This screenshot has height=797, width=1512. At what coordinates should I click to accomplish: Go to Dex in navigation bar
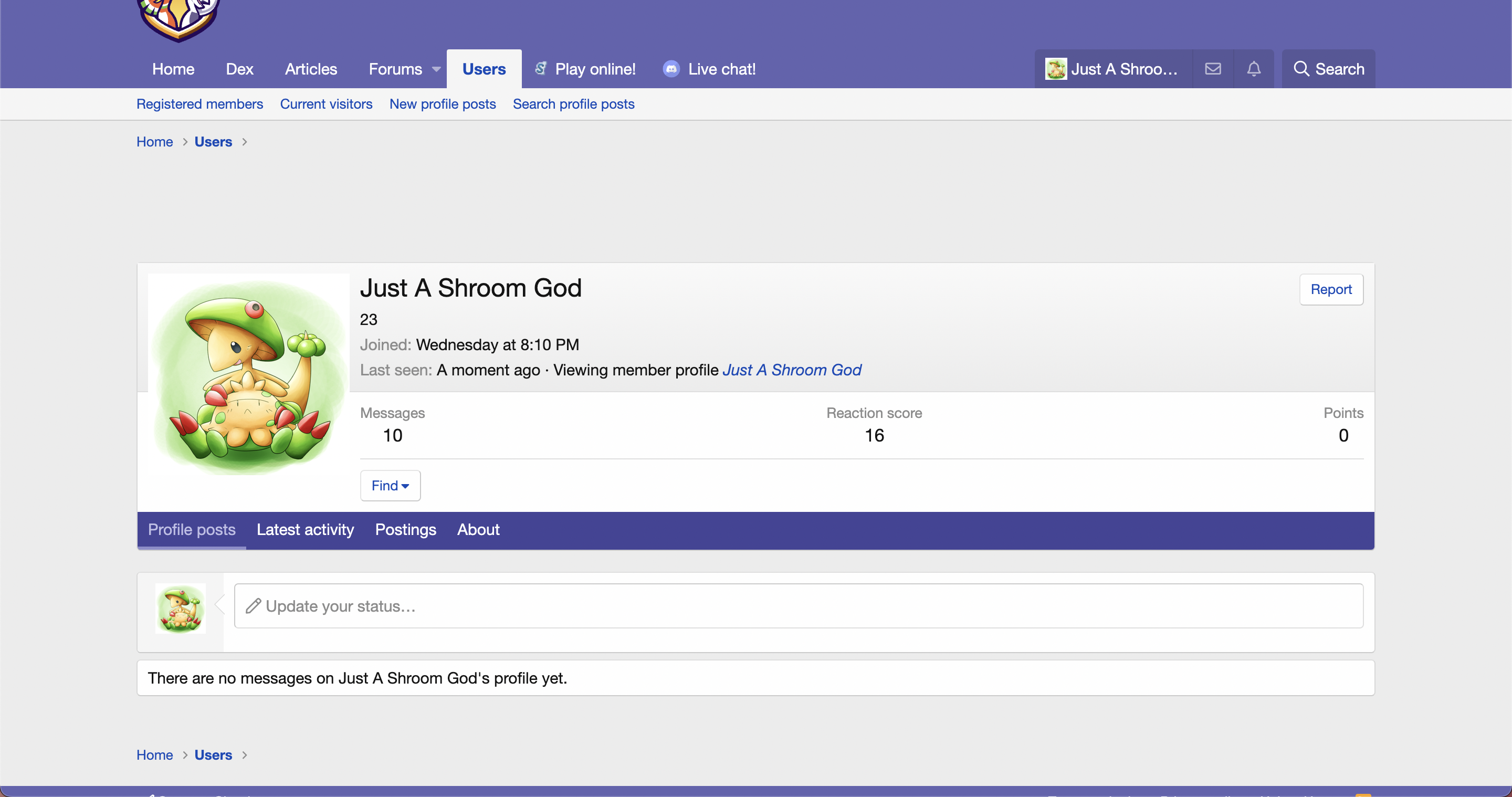(x=239, y=69)
